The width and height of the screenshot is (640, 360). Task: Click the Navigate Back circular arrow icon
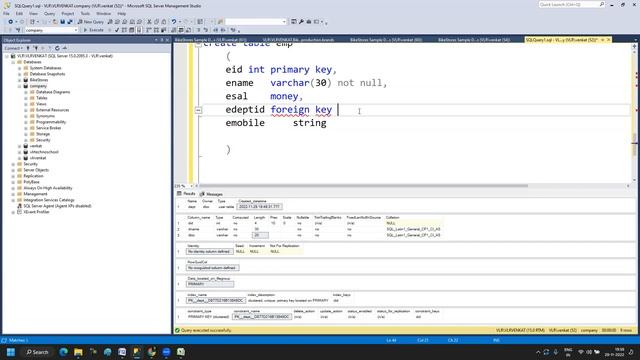(x=11, y=22)
